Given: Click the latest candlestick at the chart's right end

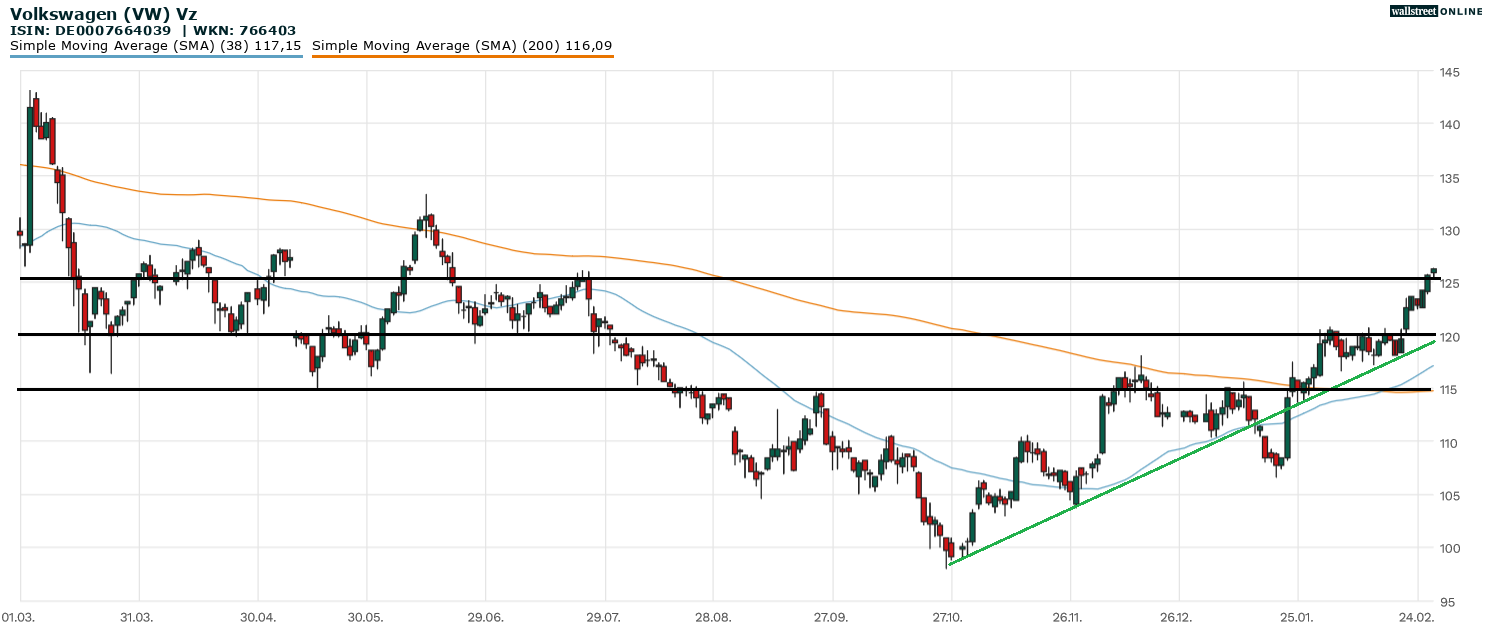Looking at the screenshot, I should coord(1434,271).
